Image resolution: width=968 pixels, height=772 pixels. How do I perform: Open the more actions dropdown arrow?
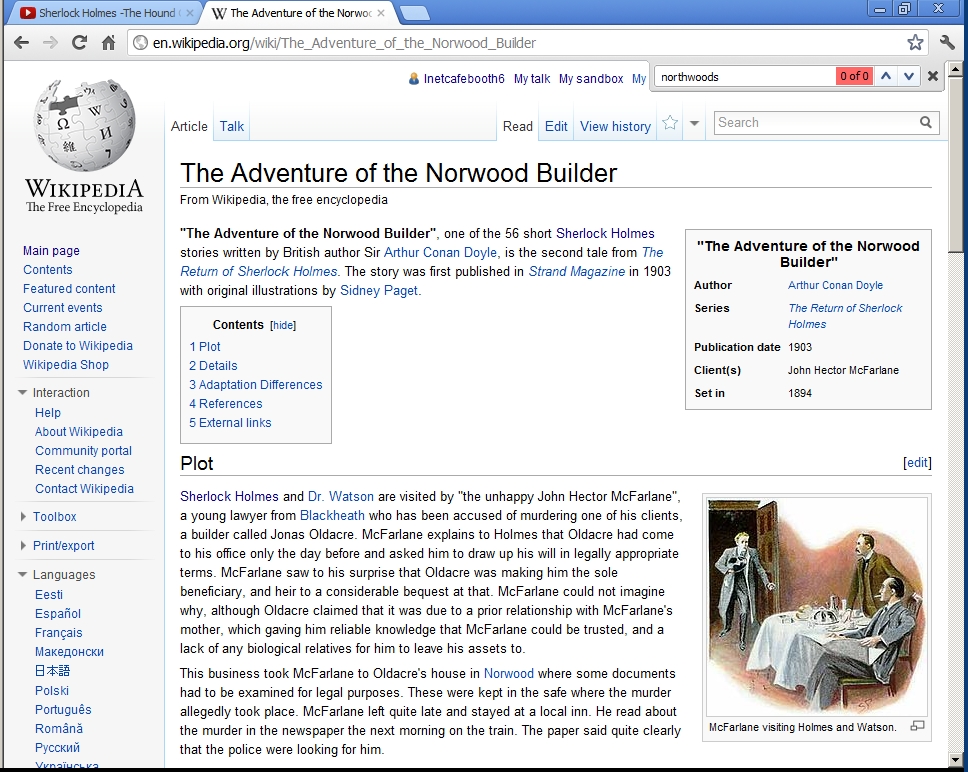click(x=694, y=123)
